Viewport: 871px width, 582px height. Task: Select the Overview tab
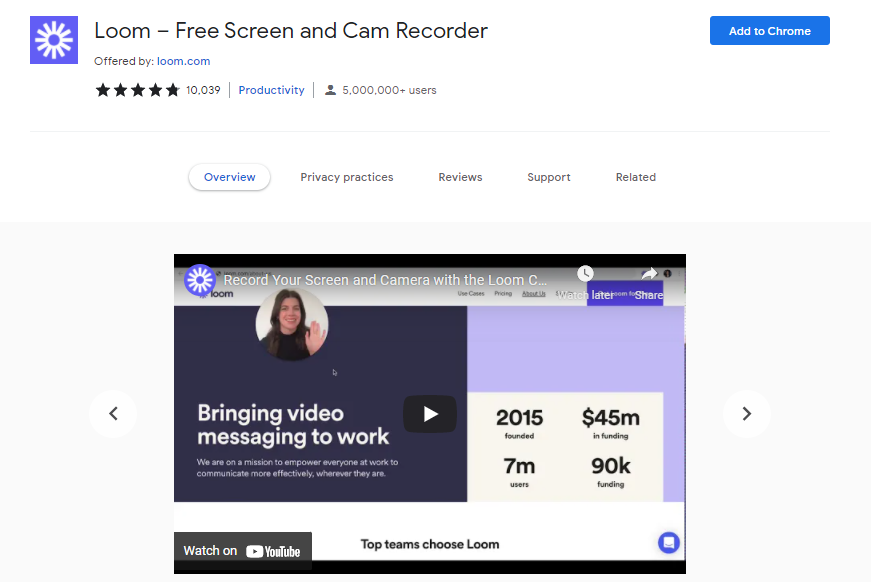pyautogui.click(x=230, y=177)
